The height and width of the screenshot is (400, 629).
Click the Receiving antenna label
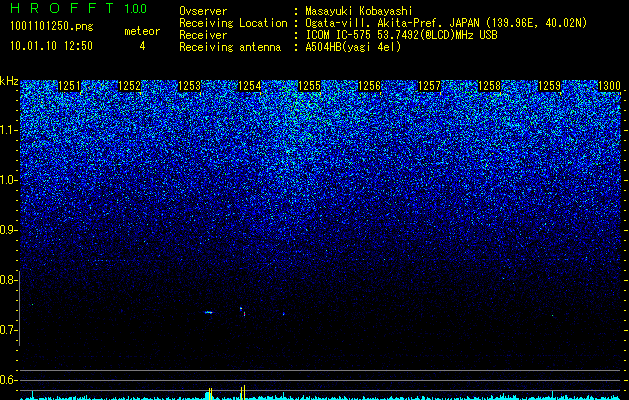230,47
